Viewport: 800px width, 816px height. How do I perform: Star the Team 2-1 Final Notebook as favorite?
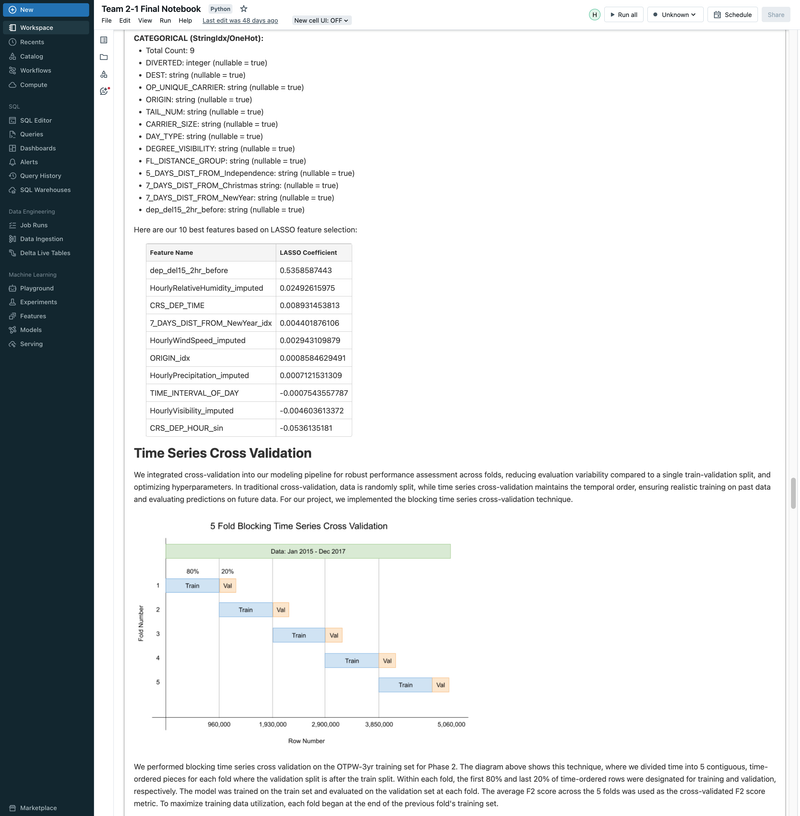242,7
